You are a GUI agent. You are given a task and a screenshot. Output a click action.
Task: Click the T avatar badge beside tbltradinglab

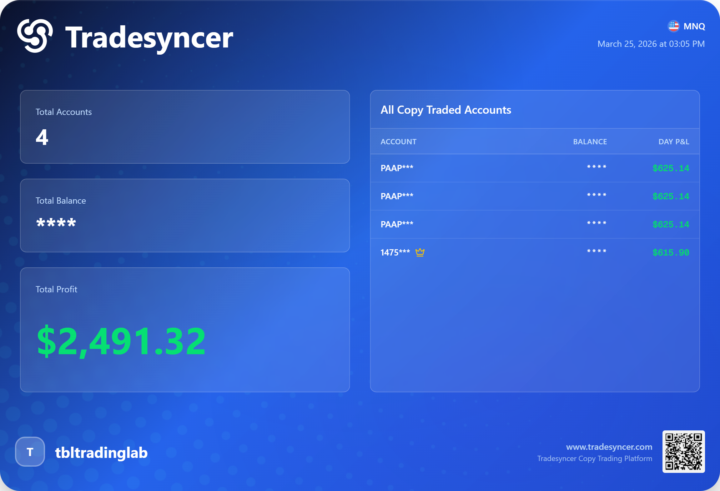point(30,452)
